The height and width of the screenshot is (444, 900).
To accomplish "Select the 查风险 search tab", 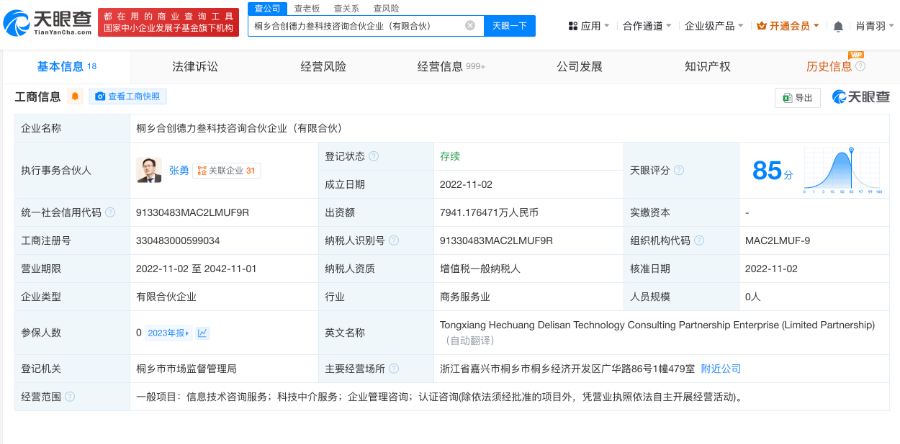I will 386,9.
